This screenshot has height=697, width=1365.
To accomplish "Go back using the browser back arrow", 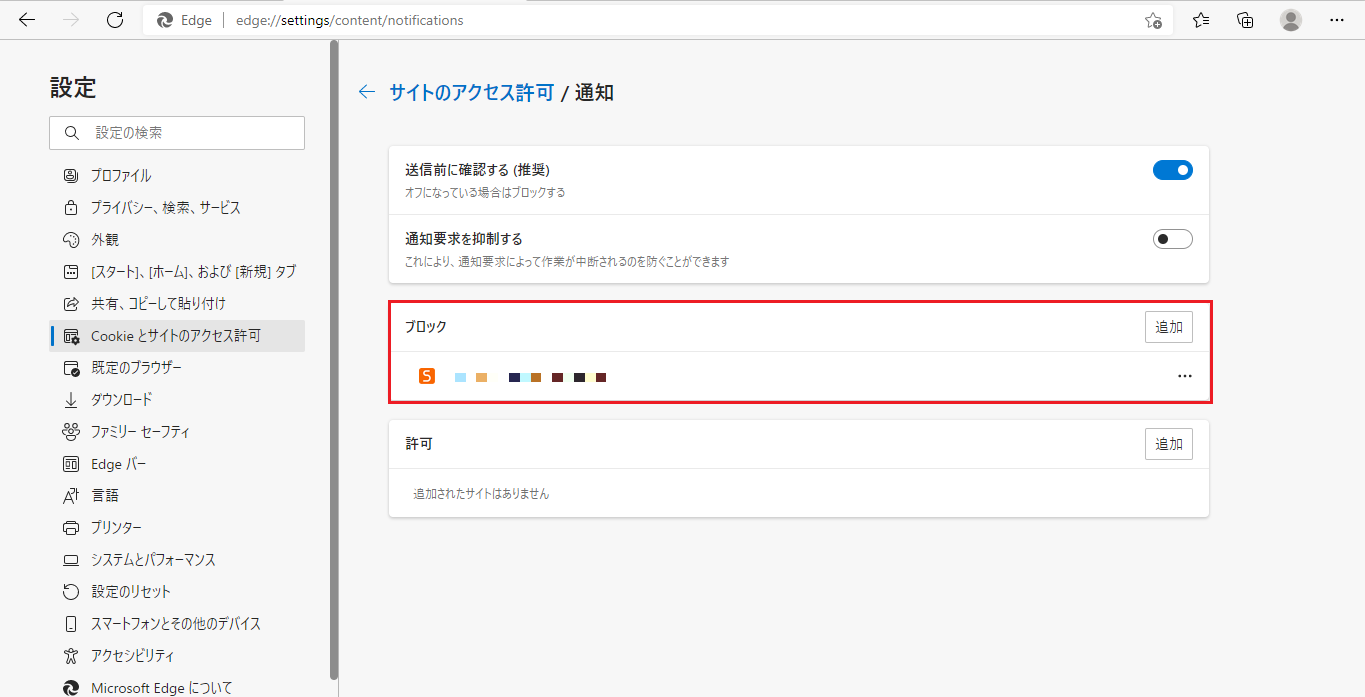I will pyautogui.click(x=27, y=20).
